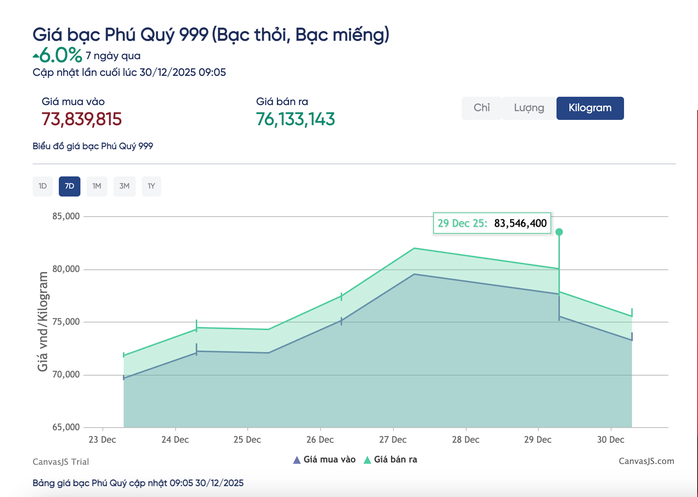Visit the CanvasJS.com credit link
The height and width of the screenshot is (497, 698).
pos(645,460)
